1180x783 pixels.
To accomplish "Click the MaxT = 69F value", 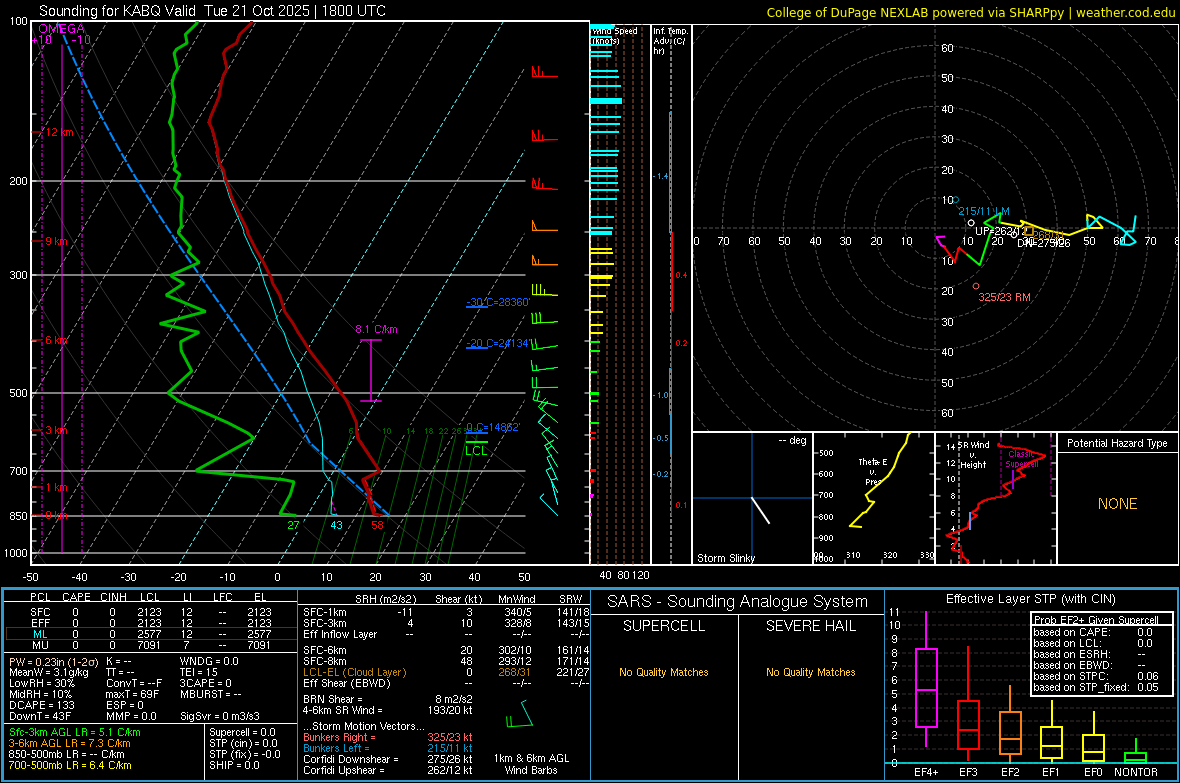I will click(132, 694).
